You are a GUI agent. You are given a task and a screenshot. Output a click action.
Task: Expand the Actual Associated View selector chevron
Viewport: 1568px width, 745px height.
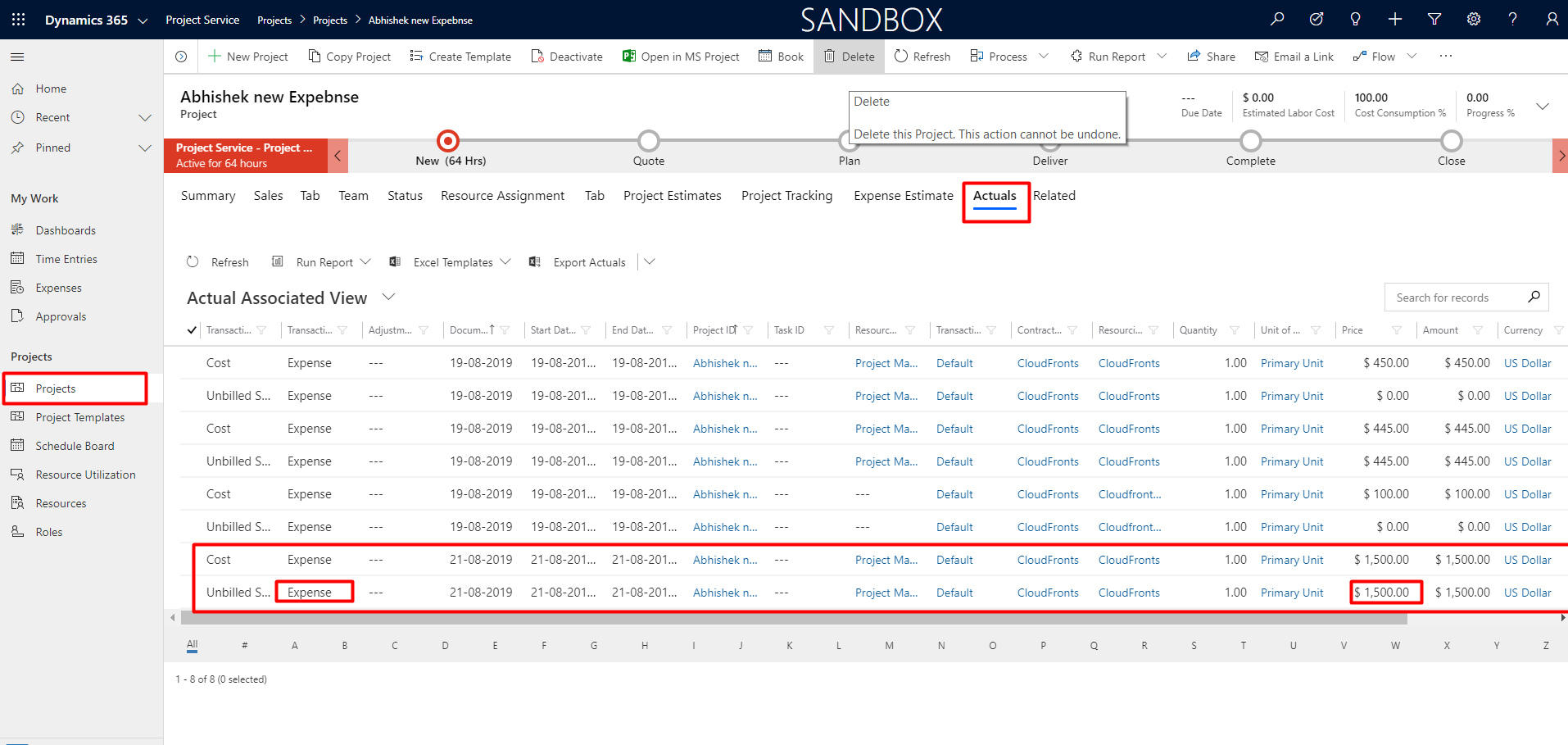tap(389, 297)
